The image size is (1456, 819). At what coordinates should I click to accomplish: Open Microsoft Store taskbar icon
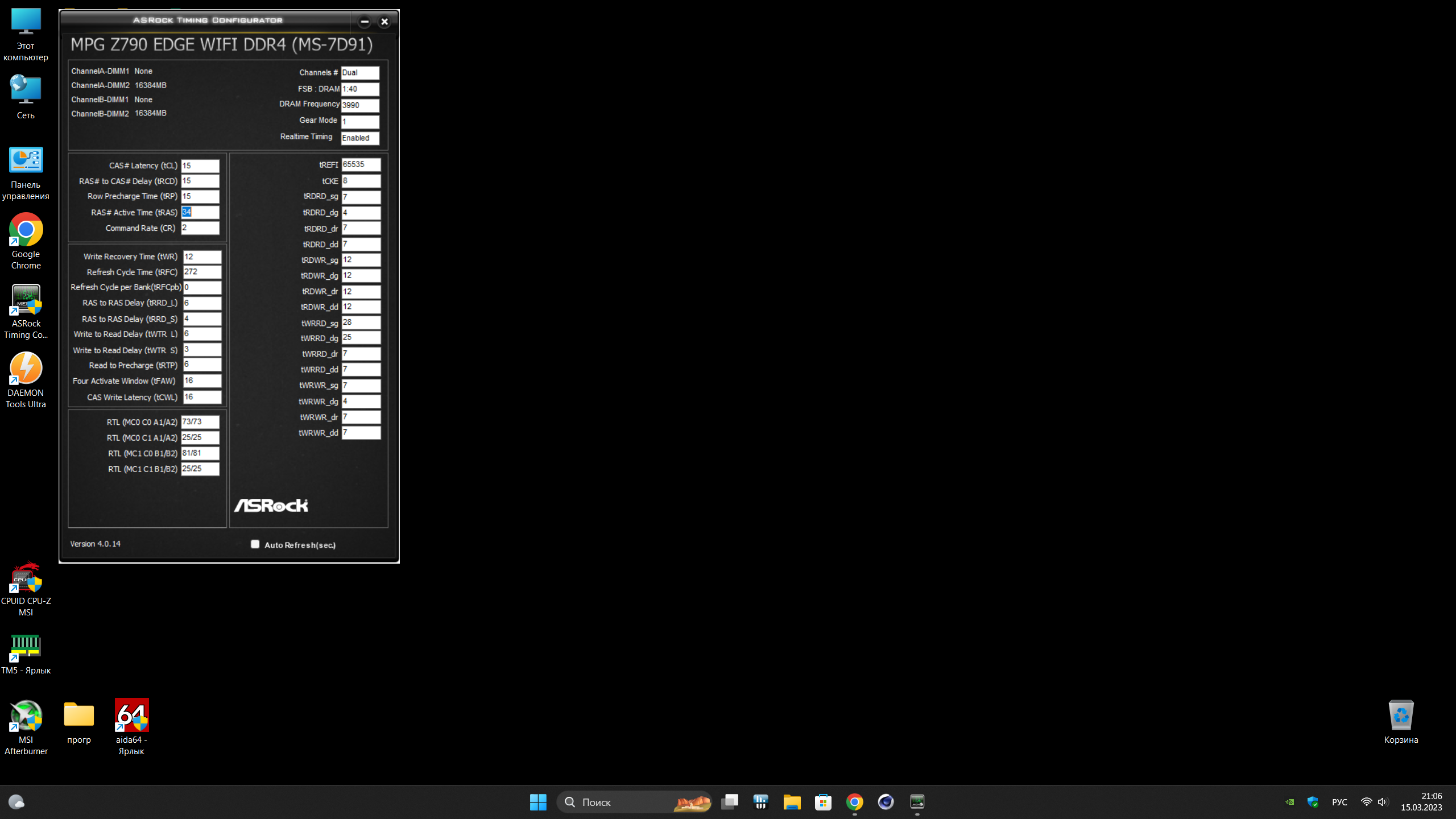point(823,802)
